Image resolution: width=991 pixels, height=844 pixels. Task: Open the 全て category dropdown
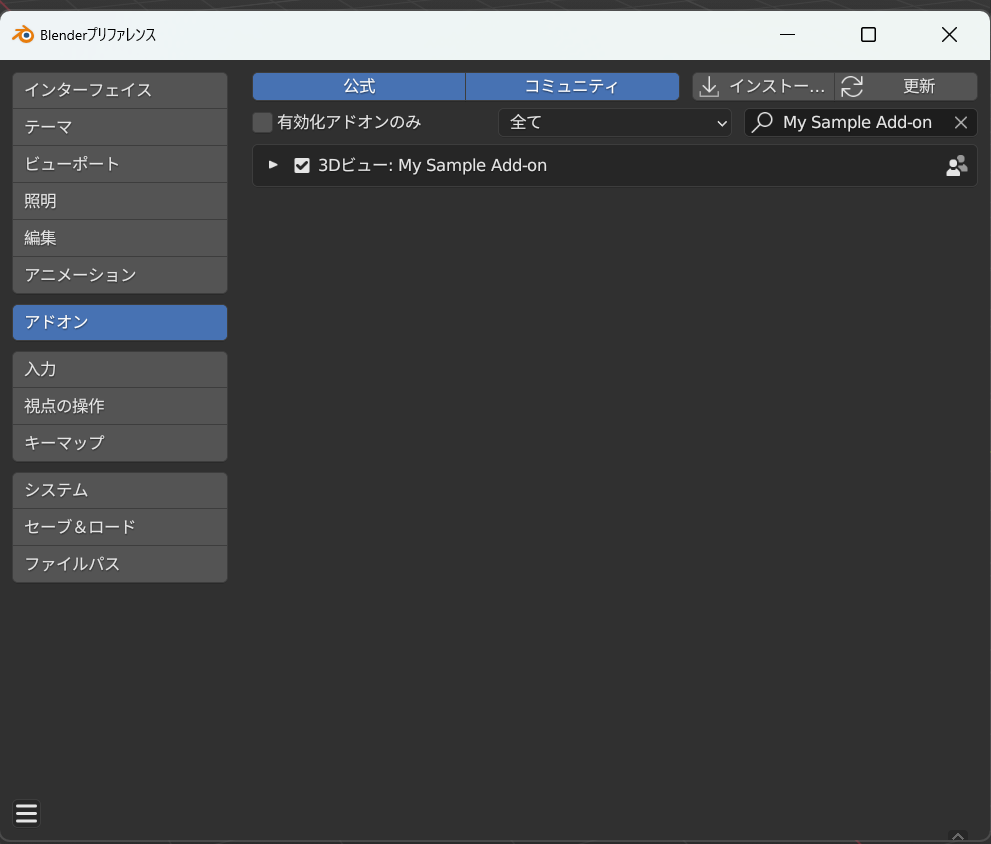[x=614, y=122]
